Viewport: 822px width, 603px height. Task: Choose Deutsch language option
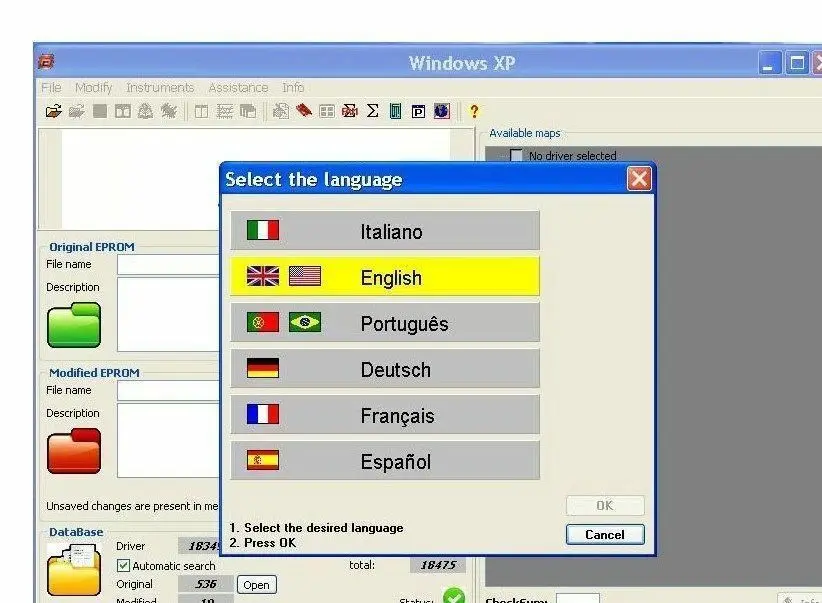(385, 369)
